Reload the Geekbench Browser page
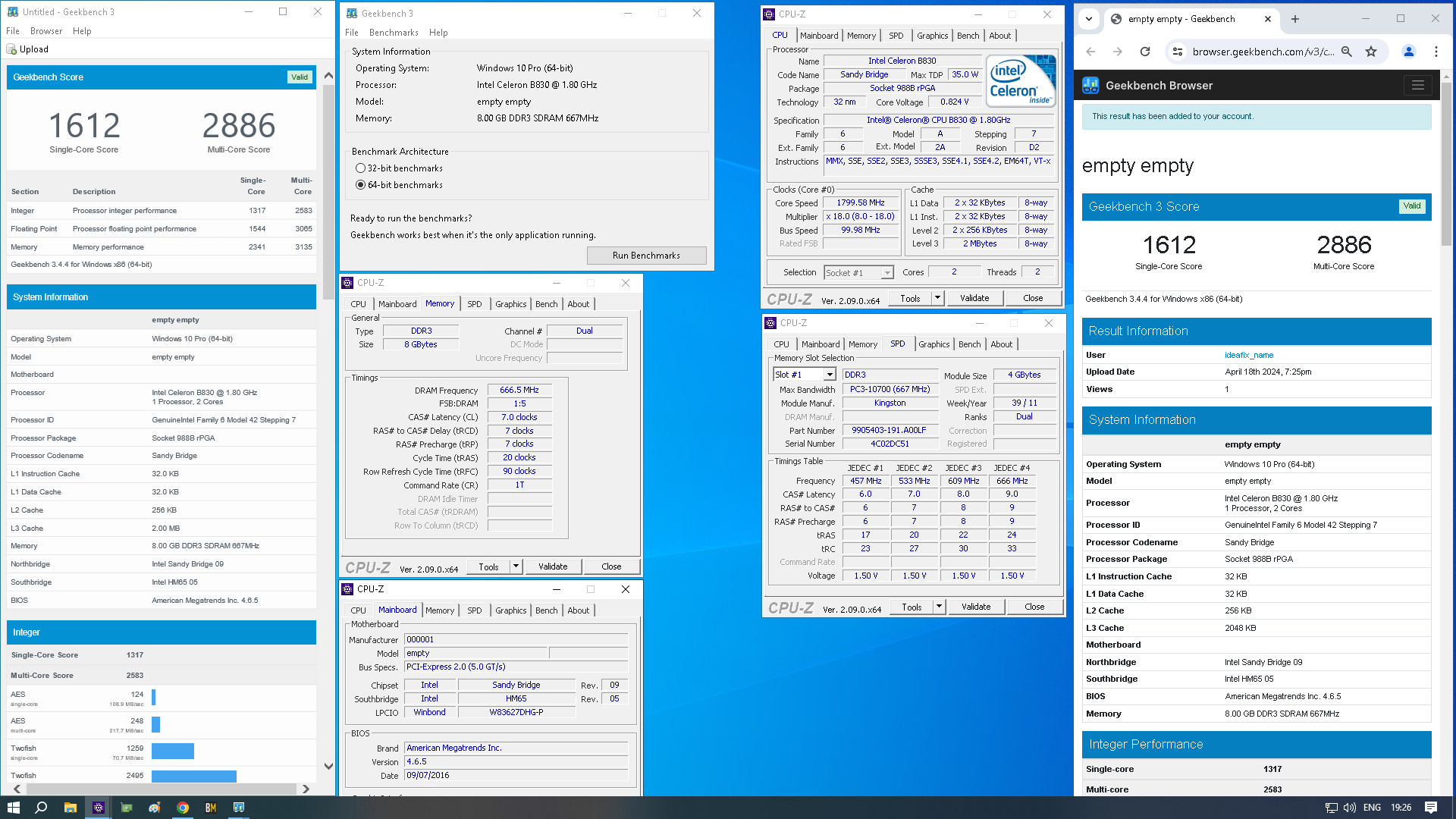1456x819 pixels. tap(1145, 52)
